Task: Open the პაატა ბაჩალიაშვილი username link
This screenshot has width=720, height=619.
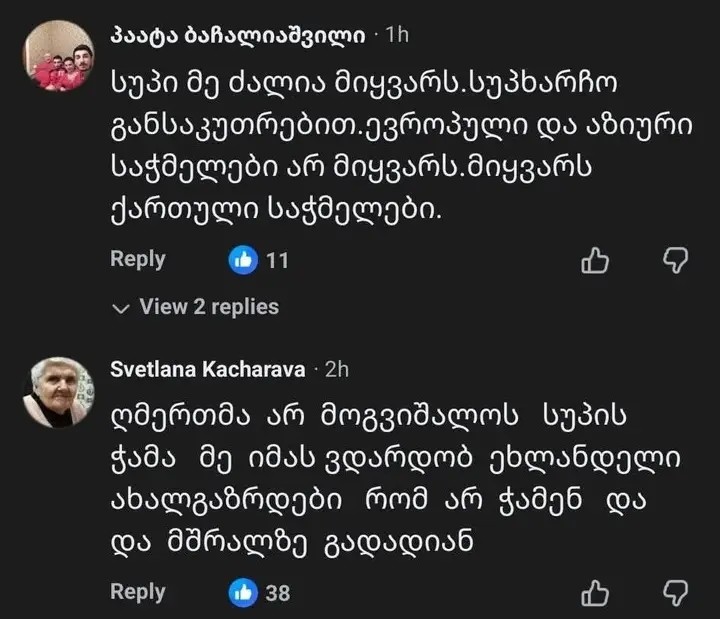Action: pyautogui.click(x=236, y=34)
